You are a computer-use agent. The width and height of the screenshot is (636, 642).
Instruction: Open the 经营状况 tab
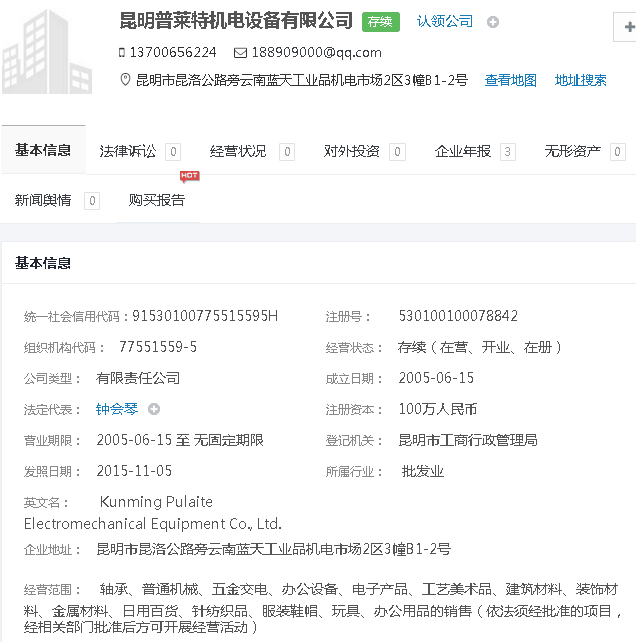238,151
